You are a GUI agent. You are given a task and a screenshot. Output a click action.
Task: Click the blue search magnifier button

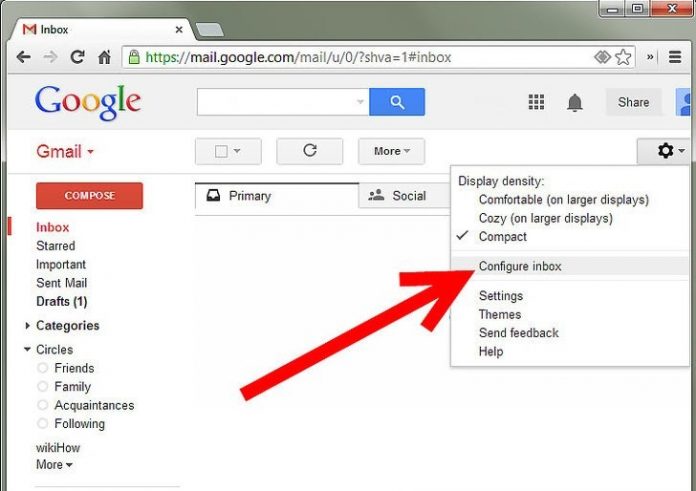397,102
